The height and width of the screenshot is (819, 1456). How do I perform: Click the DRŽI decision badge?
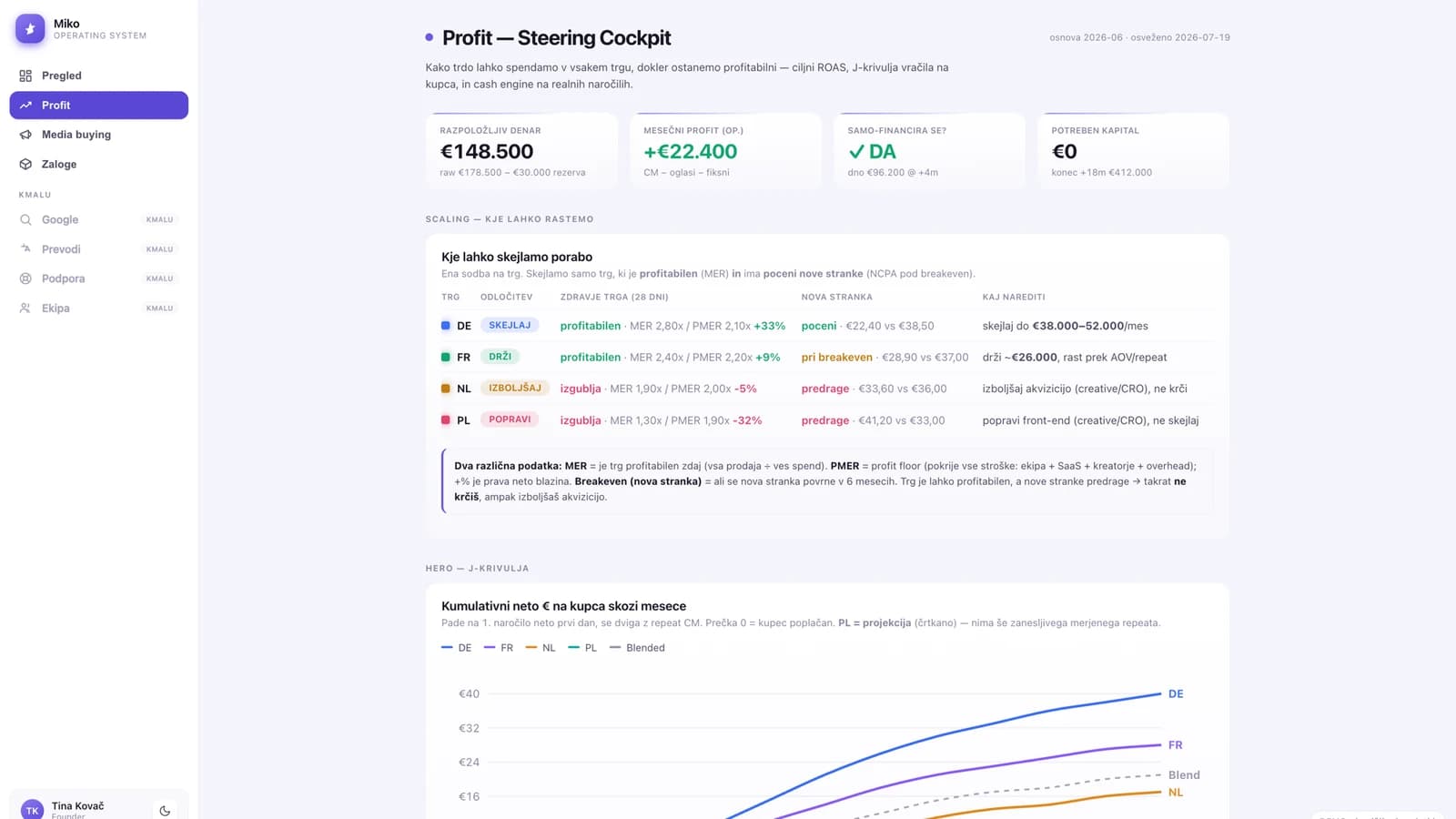coord(500,357)
